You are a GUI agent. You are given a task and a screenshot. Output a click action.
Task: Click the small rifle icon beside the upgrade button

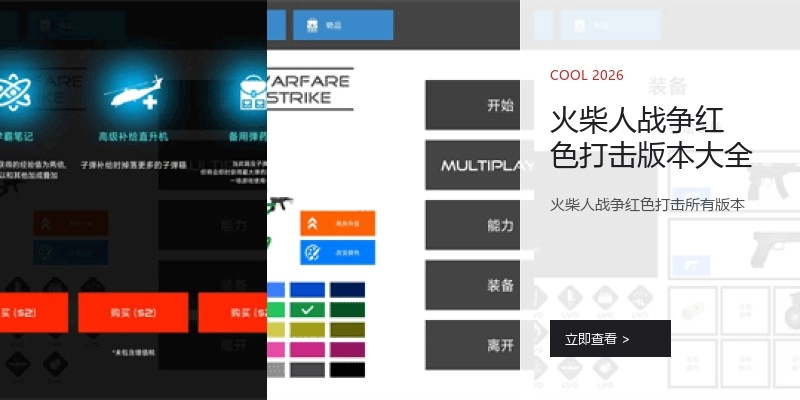280,204
